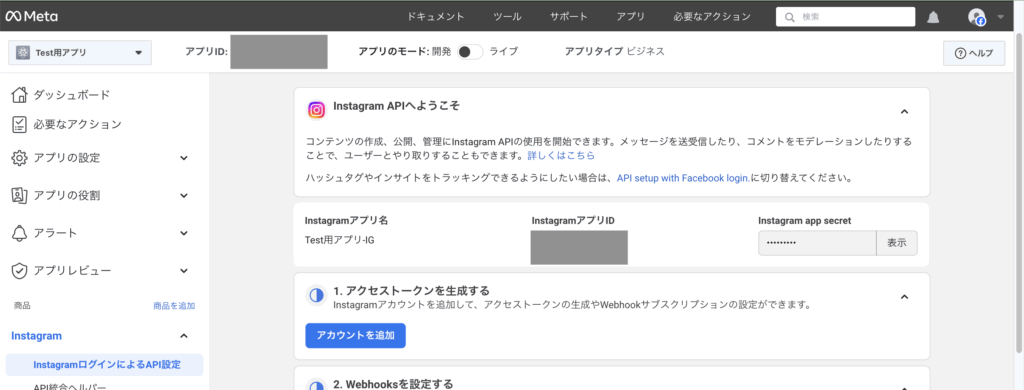Click the app settings gear icon
The width and height of the screenshot is (1024, 390).
point(20,157)
